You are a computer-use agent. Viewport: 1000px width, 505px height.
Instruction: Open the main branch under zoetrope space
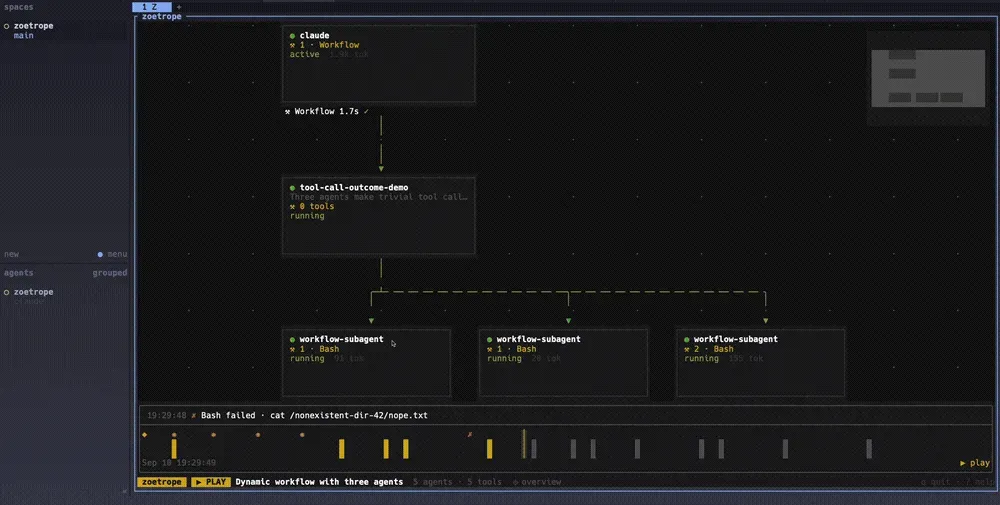coord(24,36)
